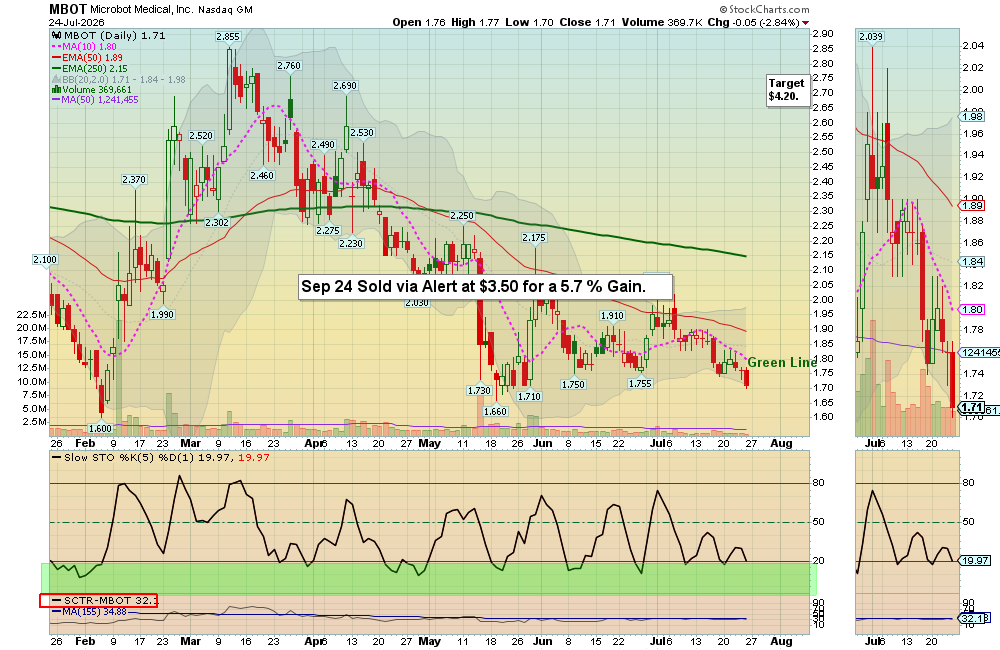Click the 2.100 starting price label
Screen dimensions: 1000x650
pyautogui.click(x=45, y=260)
